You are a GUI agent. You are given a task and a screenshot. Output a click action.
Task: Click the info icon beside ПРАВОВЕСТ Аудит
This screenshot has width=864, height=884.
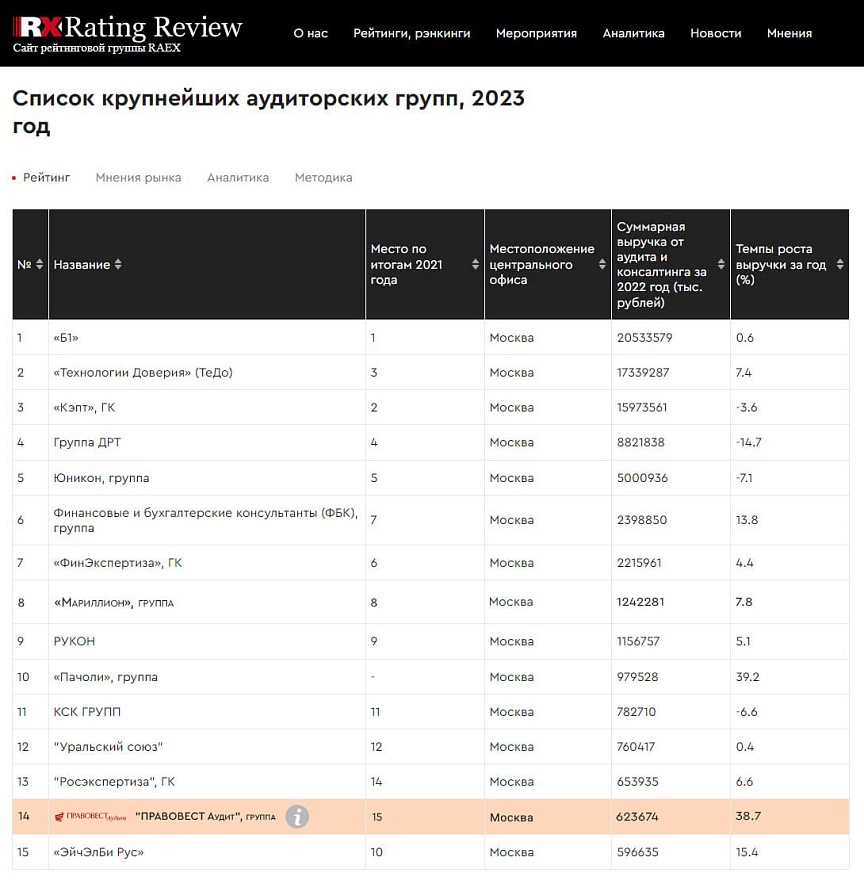tap(297, 817)
